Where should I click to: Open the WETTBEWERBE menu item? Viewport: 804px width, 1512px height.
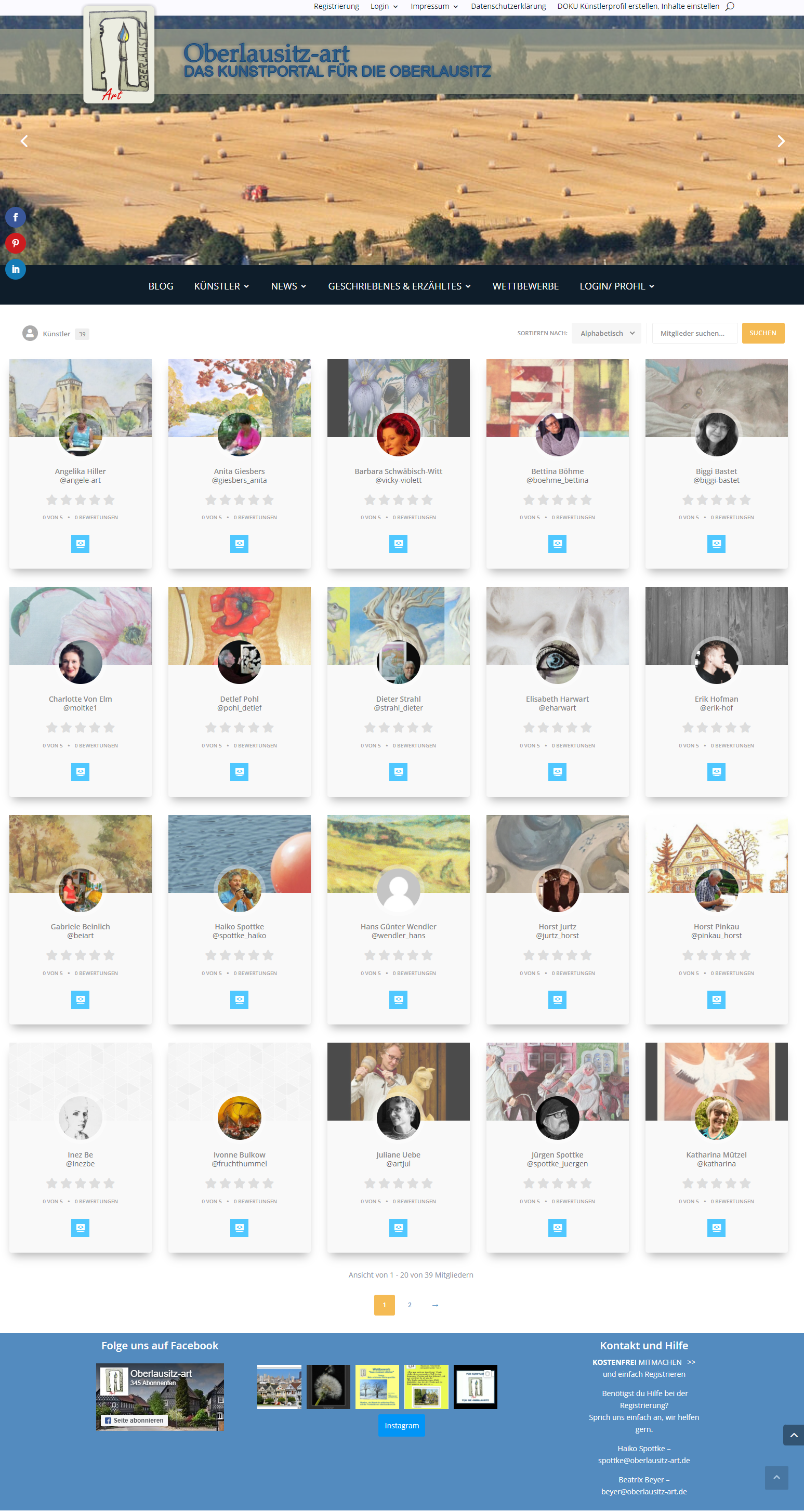pyautogui.click(x=525, y=286)
